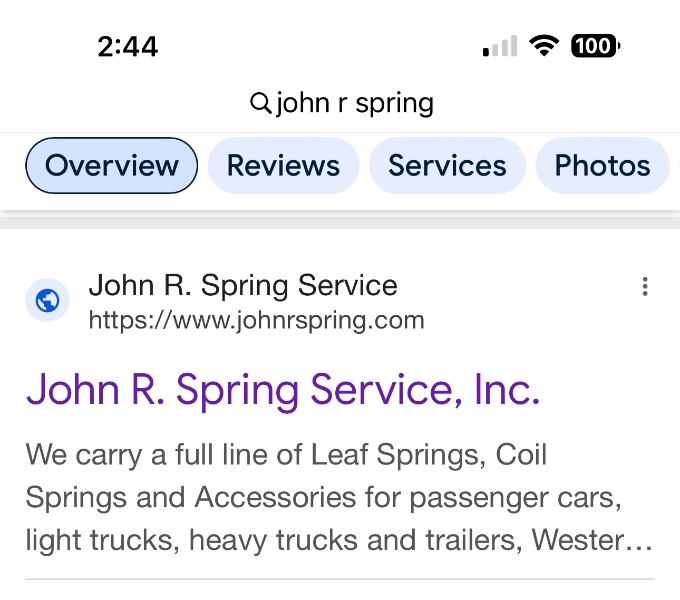Tap the partially visible chip after Photos
This screenshot has width=680, height=600.
coord(676,165)
